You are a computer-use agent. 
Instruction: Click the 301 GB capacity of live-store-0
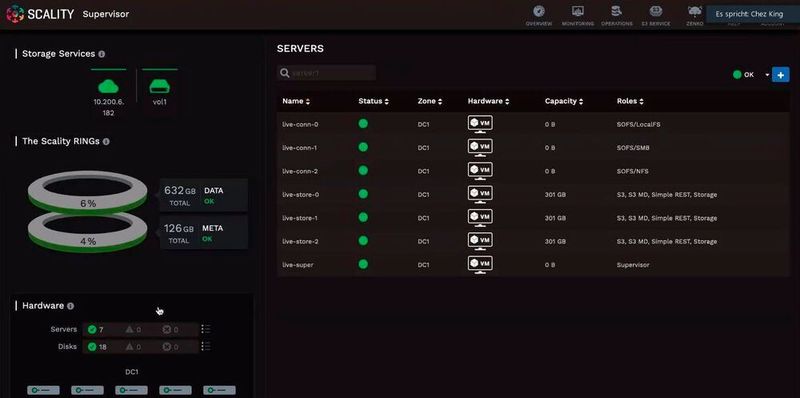555,195
